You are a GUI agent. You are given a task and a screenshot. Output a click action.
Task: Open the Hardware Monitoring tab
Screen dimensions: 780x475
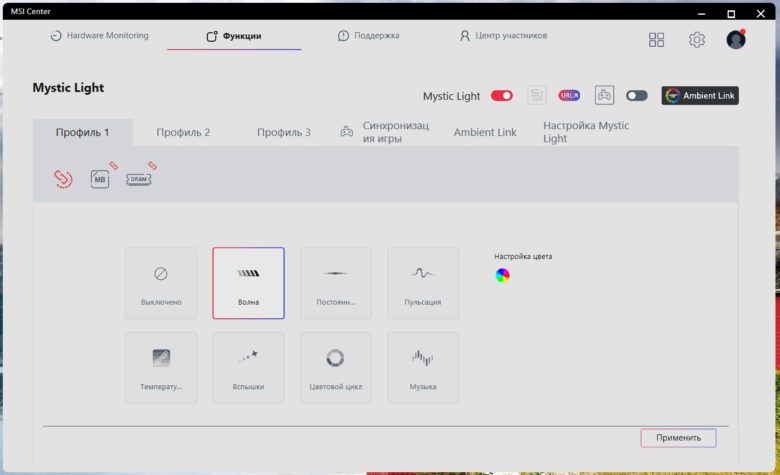tap(99, 35)
